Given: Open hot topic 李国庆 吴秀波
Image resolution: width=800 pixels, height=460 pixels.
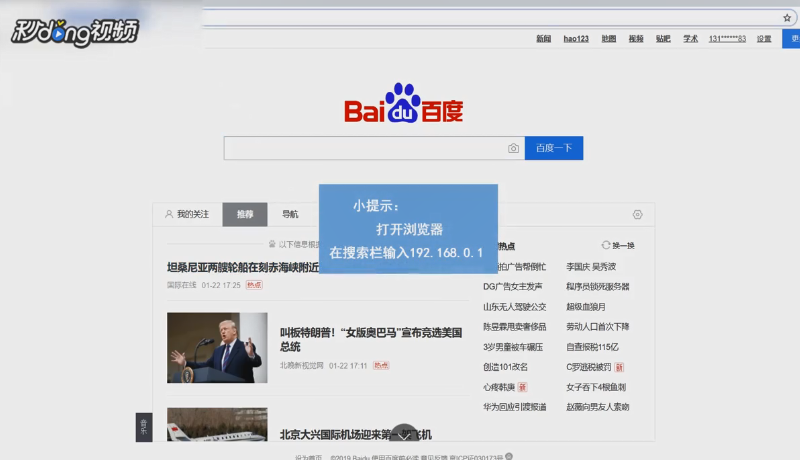Looking at the screenshot, I should 591,267.
